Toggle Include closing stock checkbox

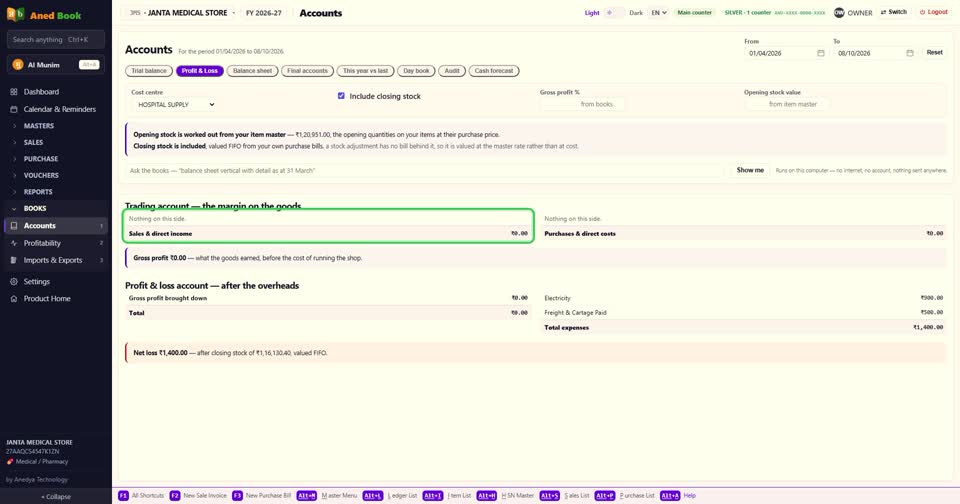pos(341,96)
